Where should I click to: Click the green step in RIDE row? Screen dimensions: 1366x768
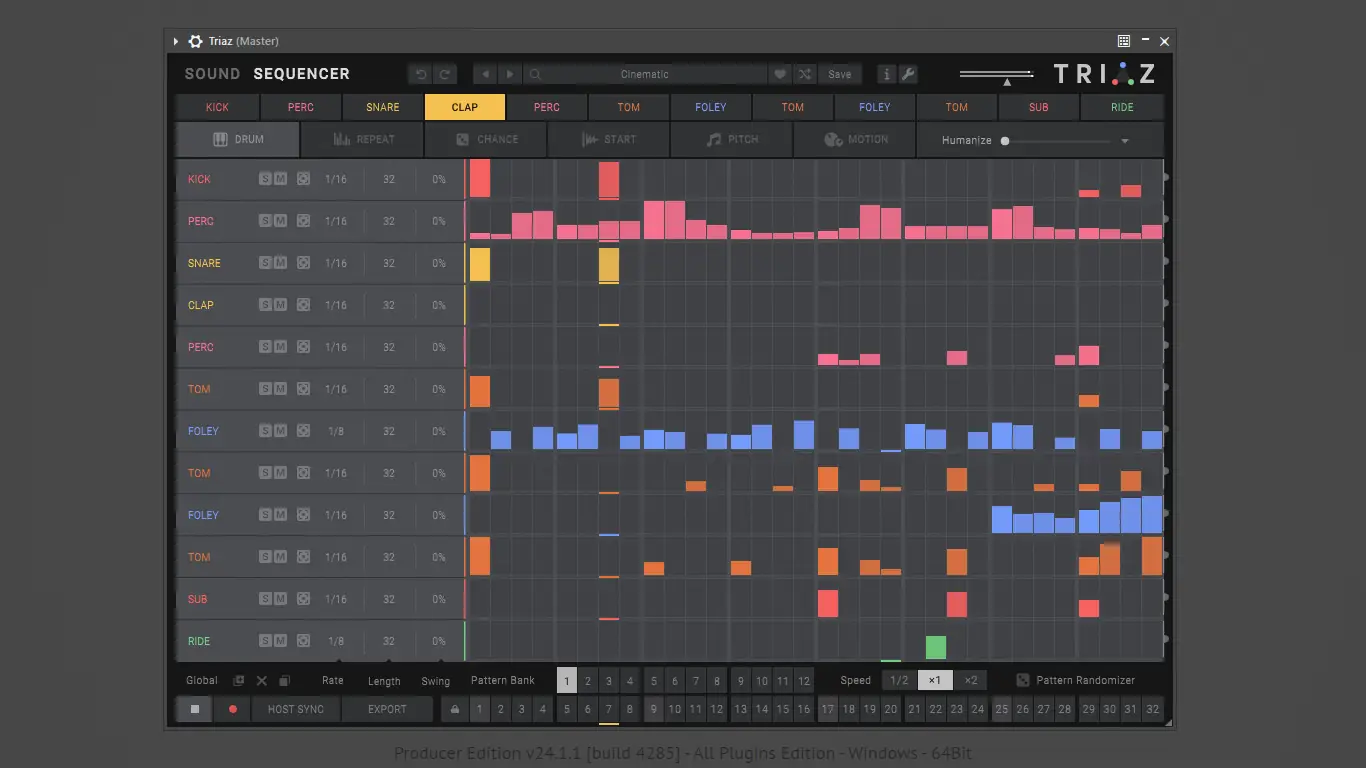tap(936, 647)
